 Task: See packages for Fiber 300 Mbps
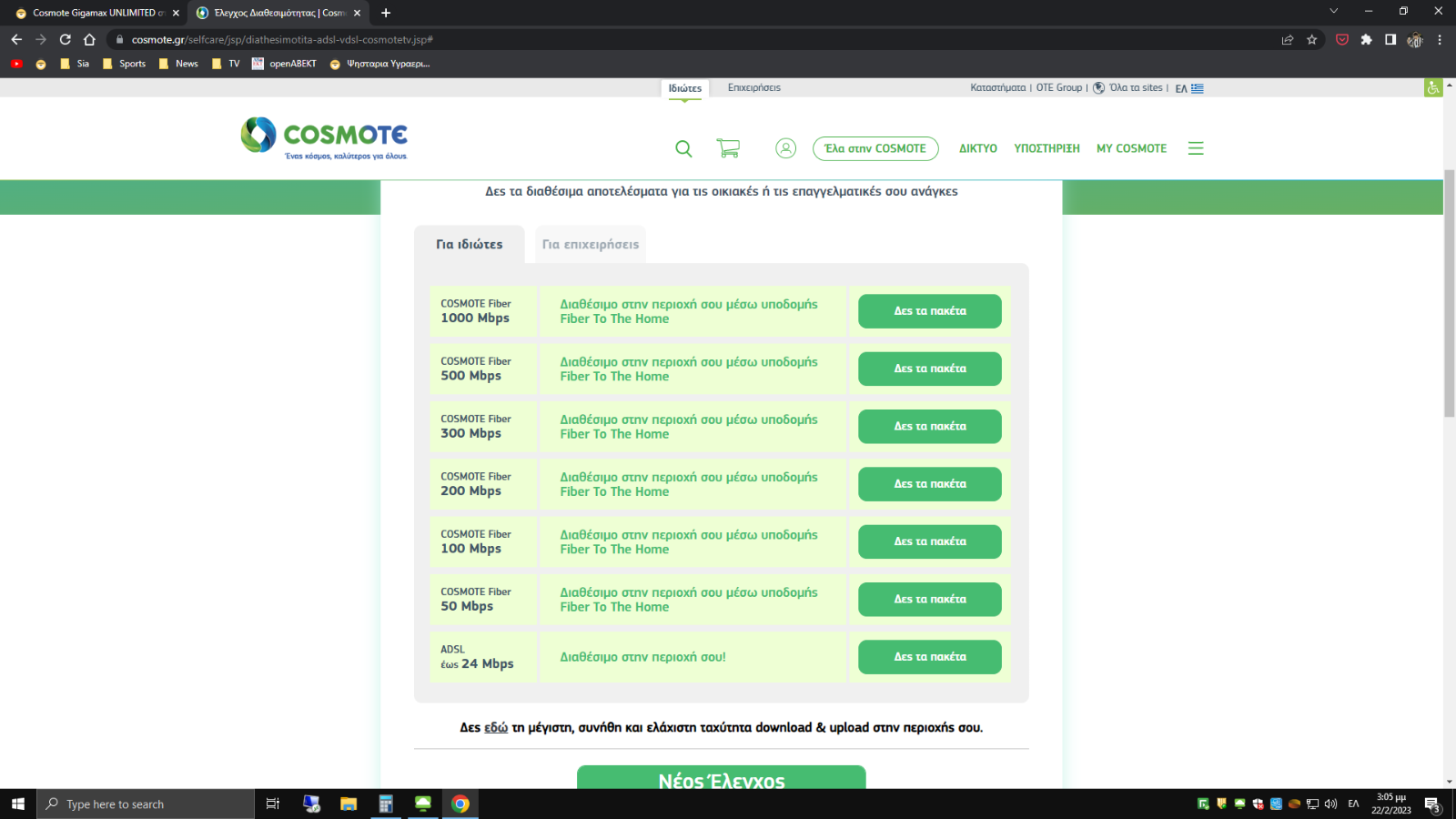(x=930, y=426)
